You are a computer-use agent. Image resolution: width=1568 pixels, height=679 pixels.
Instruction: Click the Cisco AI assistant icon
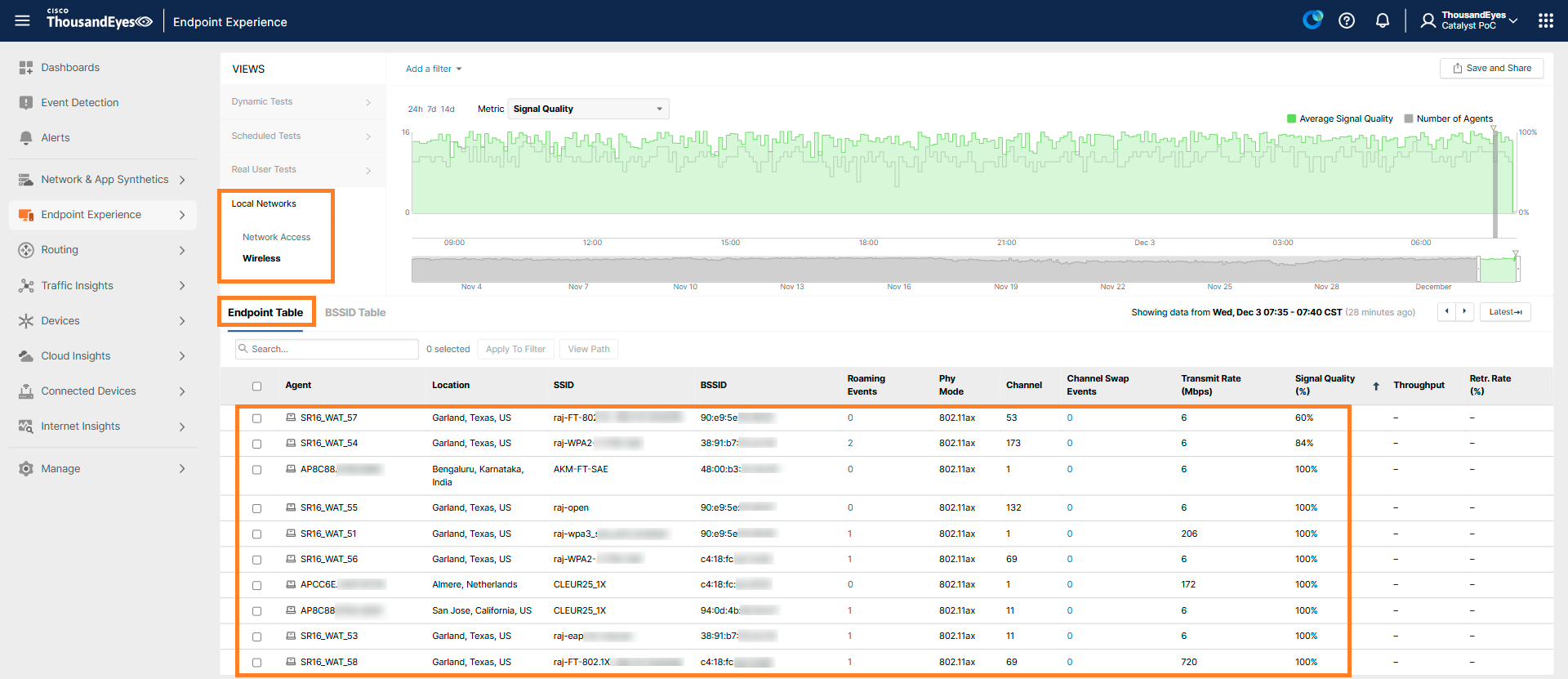1312,20
